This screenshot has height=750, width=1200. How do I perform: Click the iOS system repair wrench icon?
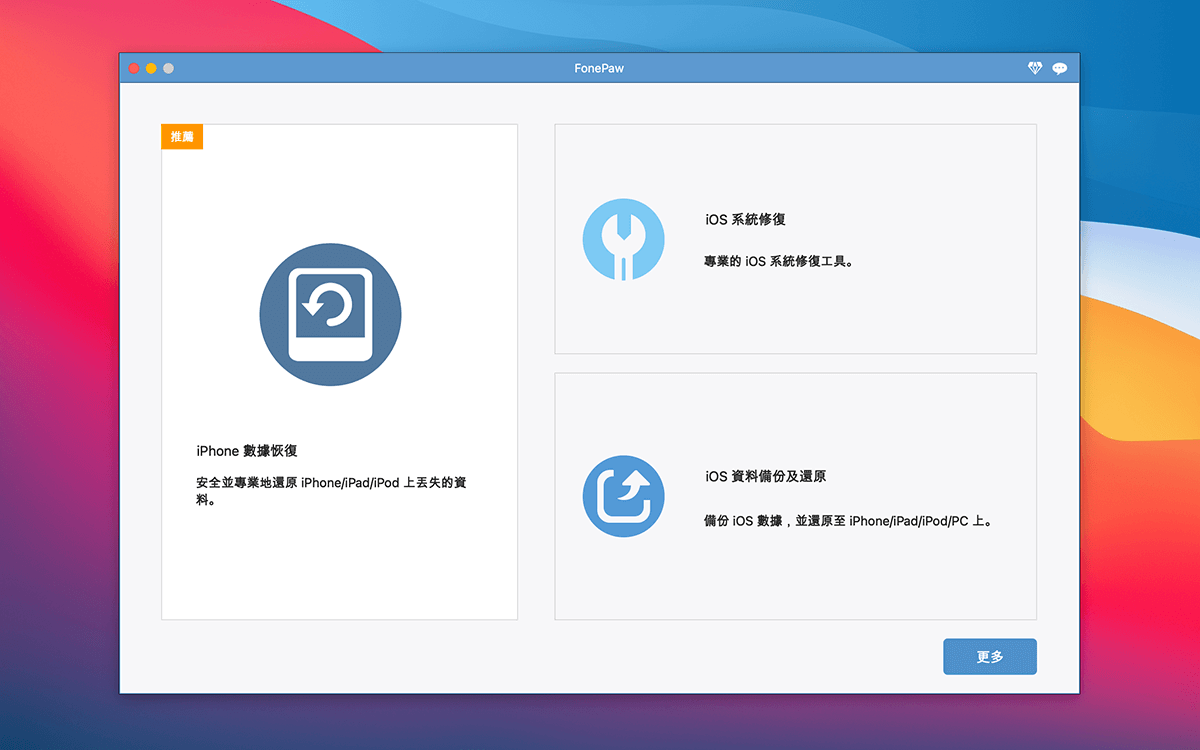[623, 239]
